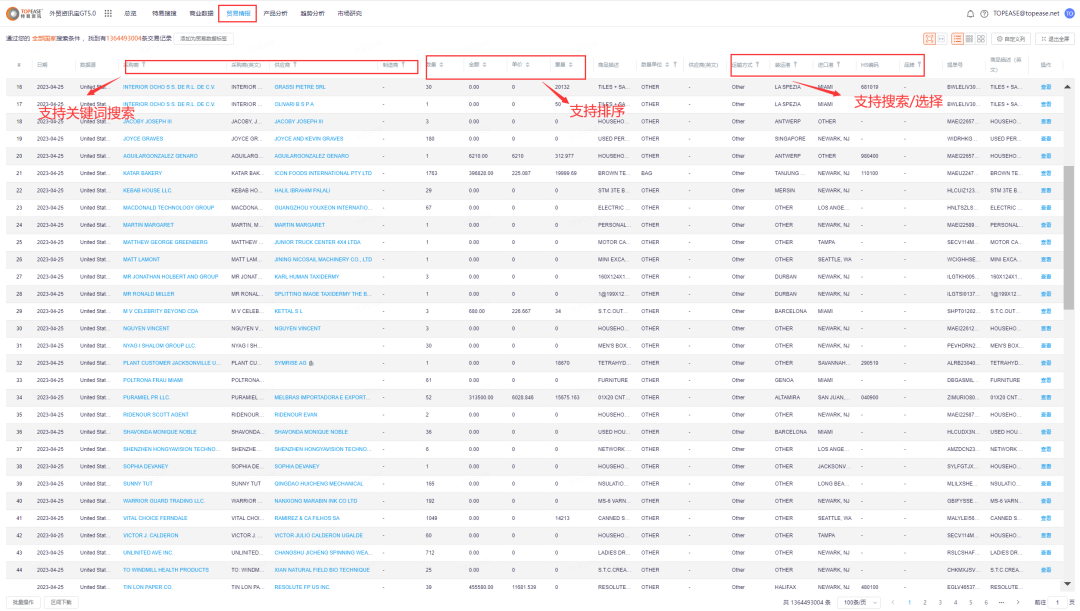The height and width of the screenshot is (611, 1080).
Task: Go to page 2
Action: [x=924, y=602]
